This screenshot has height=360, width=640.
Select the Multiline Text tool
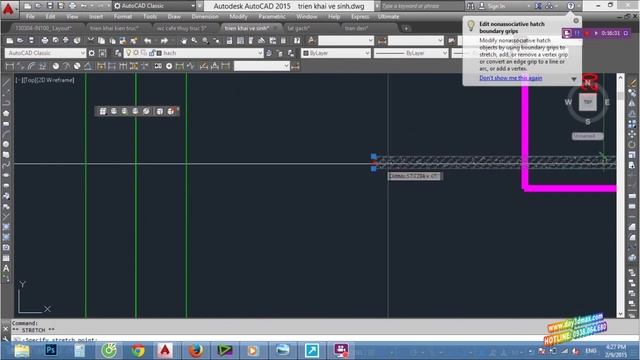coord(6,269)
